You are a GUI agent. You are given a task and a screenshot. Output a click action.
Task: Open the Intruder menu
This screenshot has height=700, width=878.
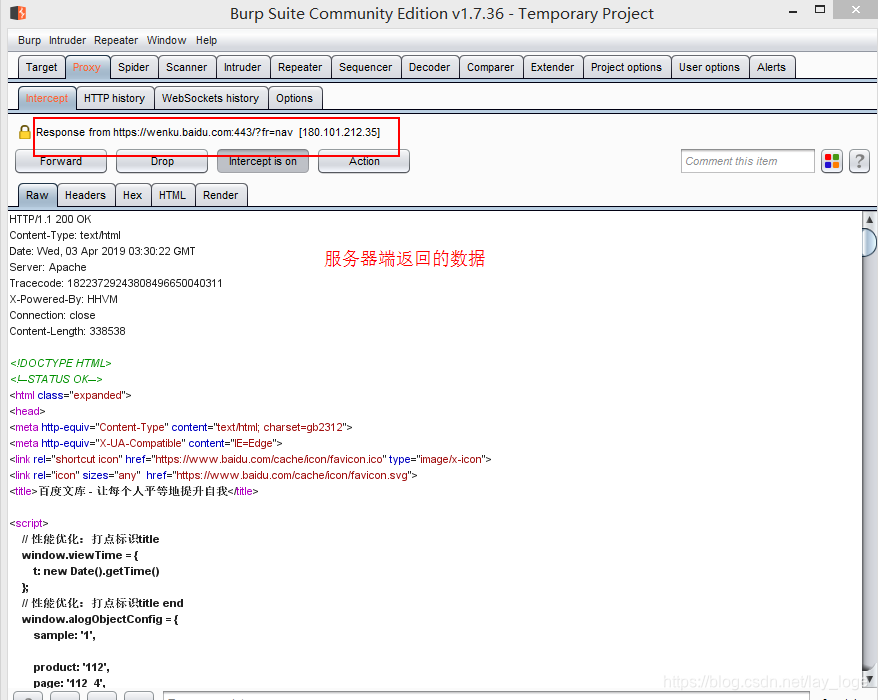coord(67,40)
